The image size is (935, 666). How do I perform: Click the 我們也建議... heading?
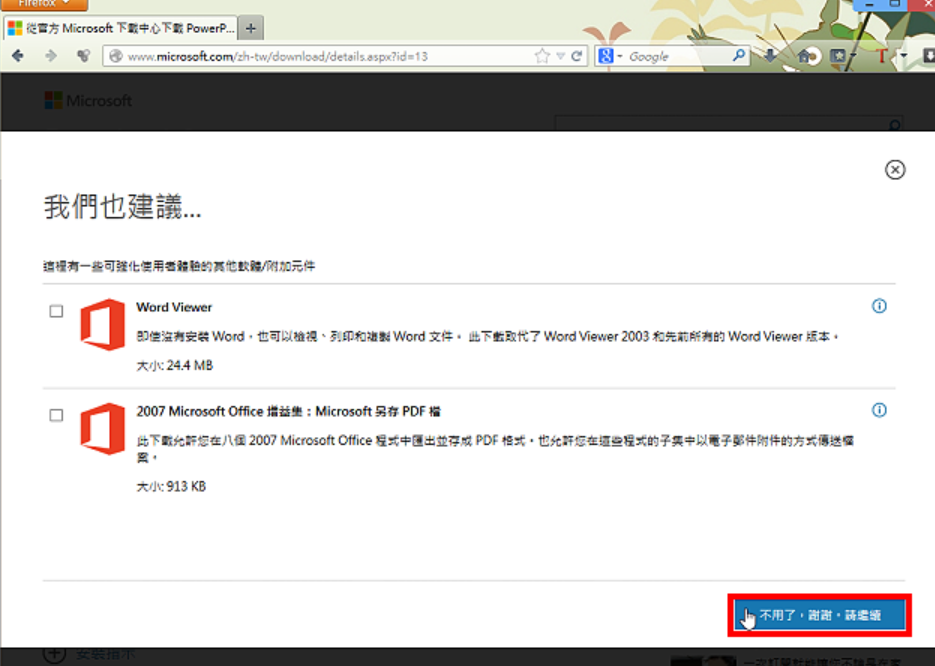coord(122,207)
